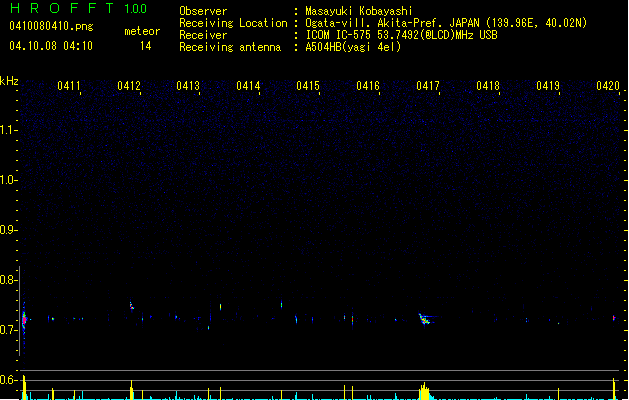The height and width of the screenshot is (400, 629).
Task: Select the file name 0410080410.png
Action: coord(51,26)
